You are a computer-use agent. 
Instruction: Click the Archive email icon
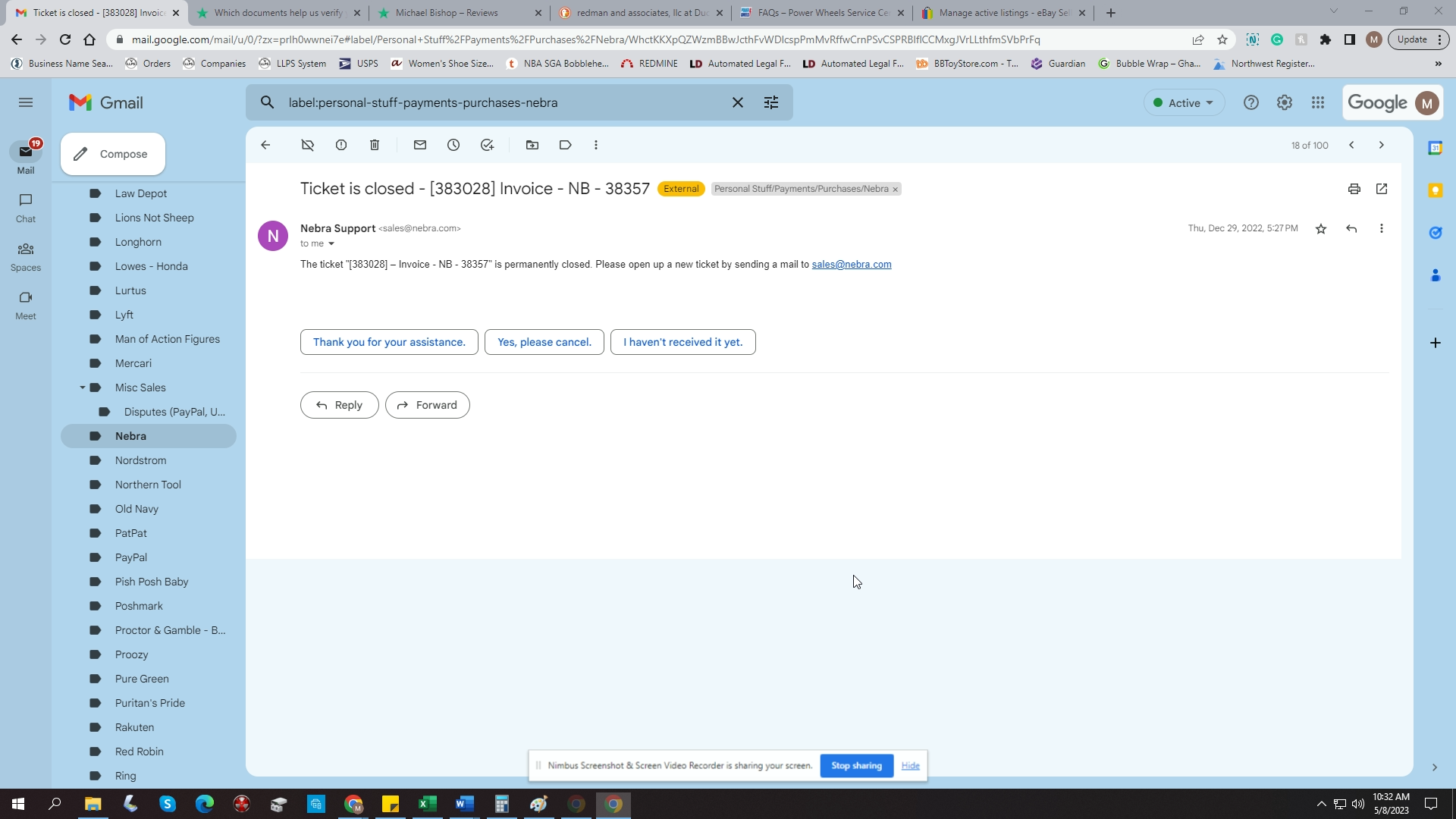[307, 145]
